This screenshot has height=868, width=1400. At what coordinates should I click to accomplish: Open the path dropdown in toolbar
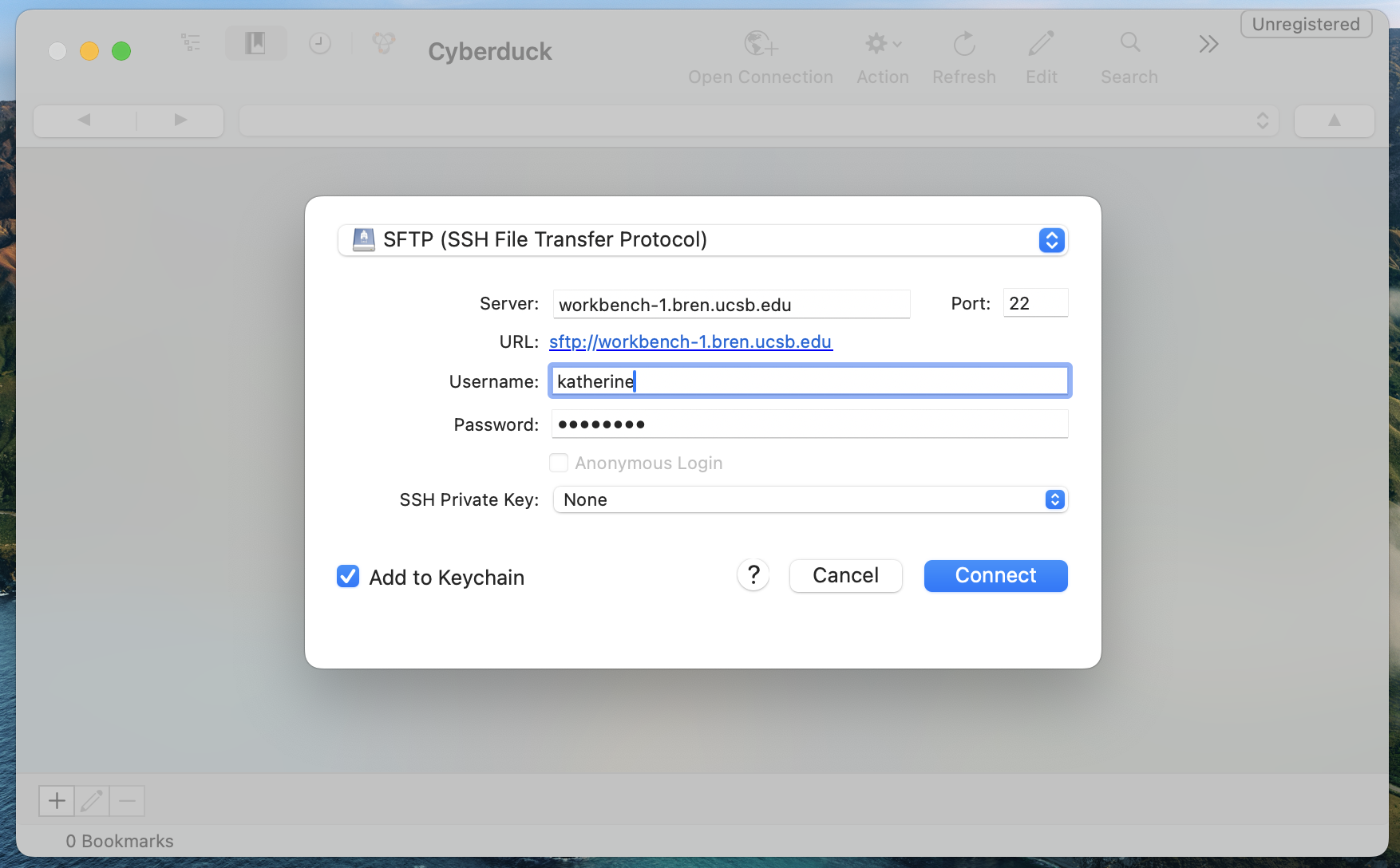[x=758, y=120]
